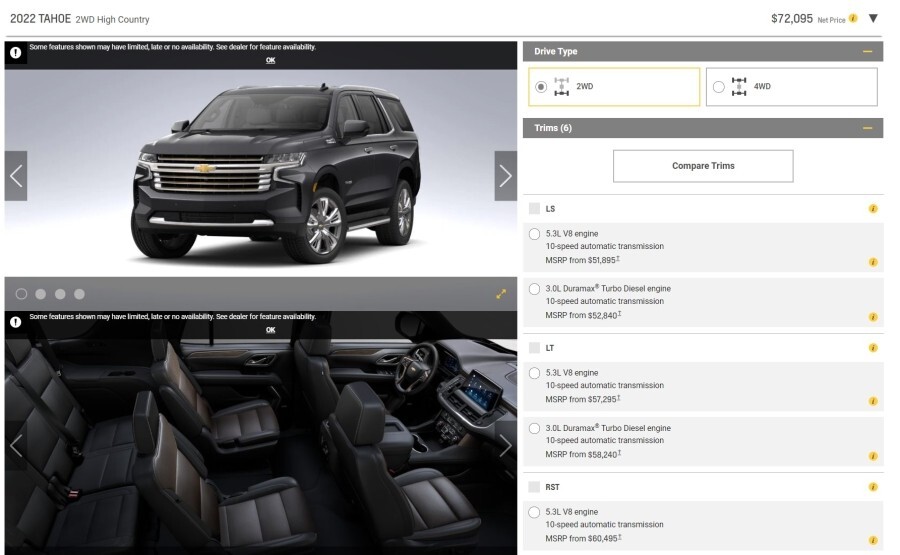Tick the RST trim compare checkbox
Viewport: 900px width, 555px height.
click(534, 487)
